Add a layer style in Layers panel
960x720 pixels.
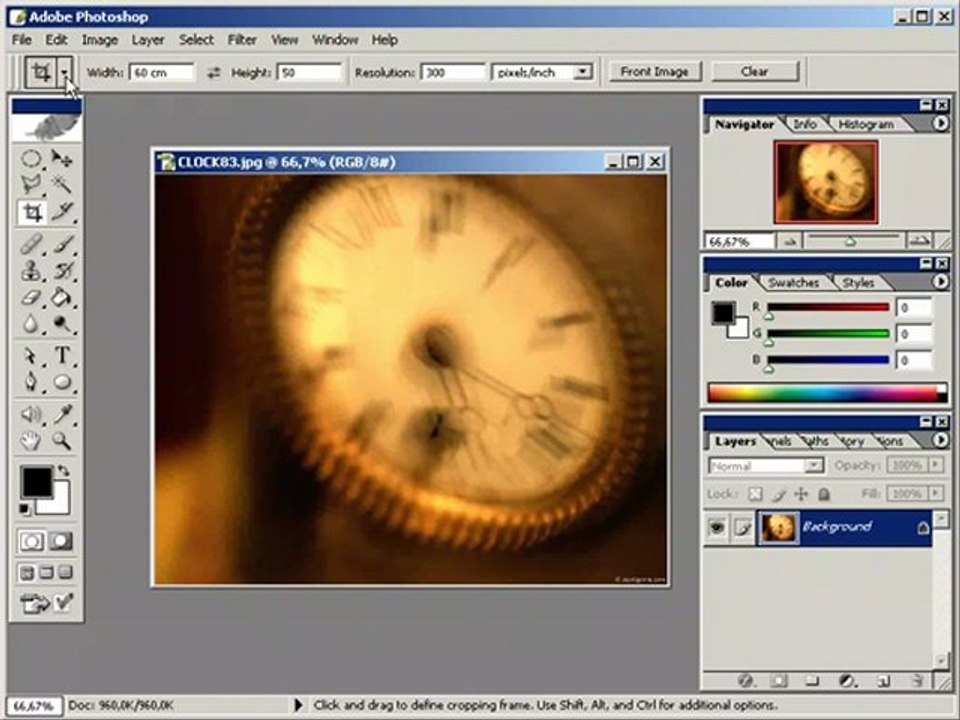tap(745, 680)
